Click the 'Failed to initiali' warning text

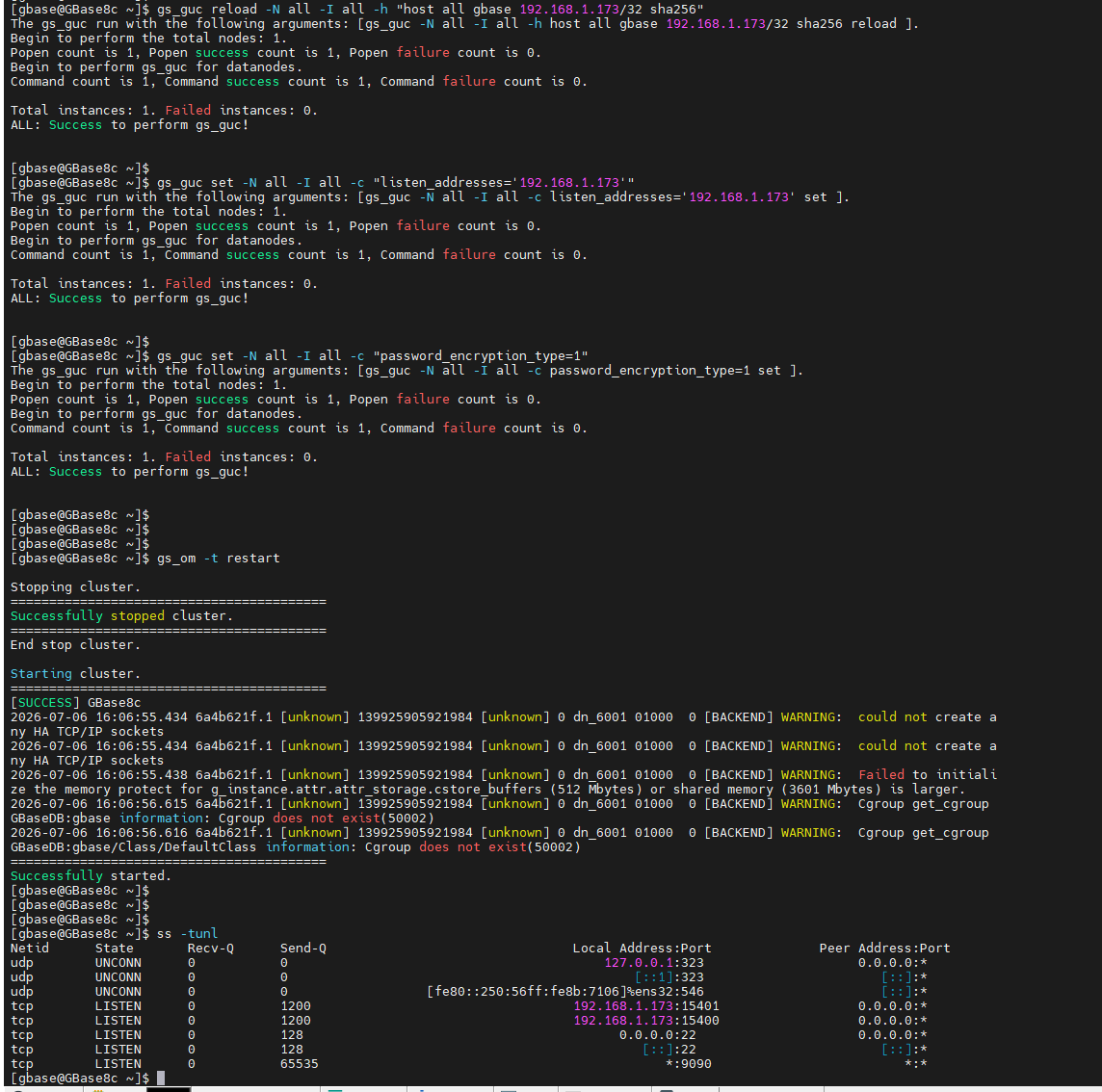pos(927,775)
